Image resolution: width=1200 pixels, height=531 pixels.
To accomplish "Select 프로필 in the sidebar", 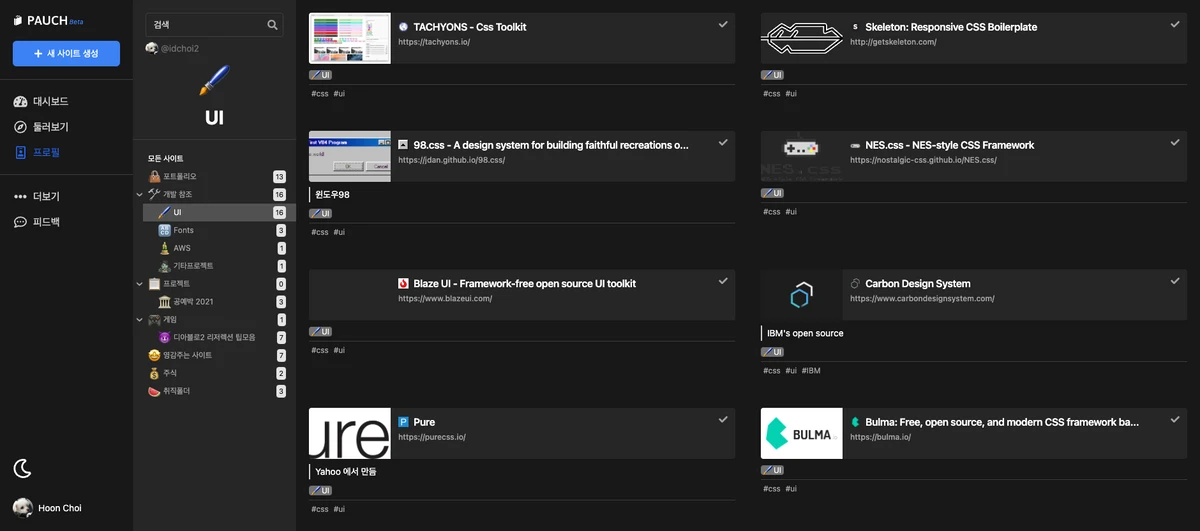I will pos(37,153).
